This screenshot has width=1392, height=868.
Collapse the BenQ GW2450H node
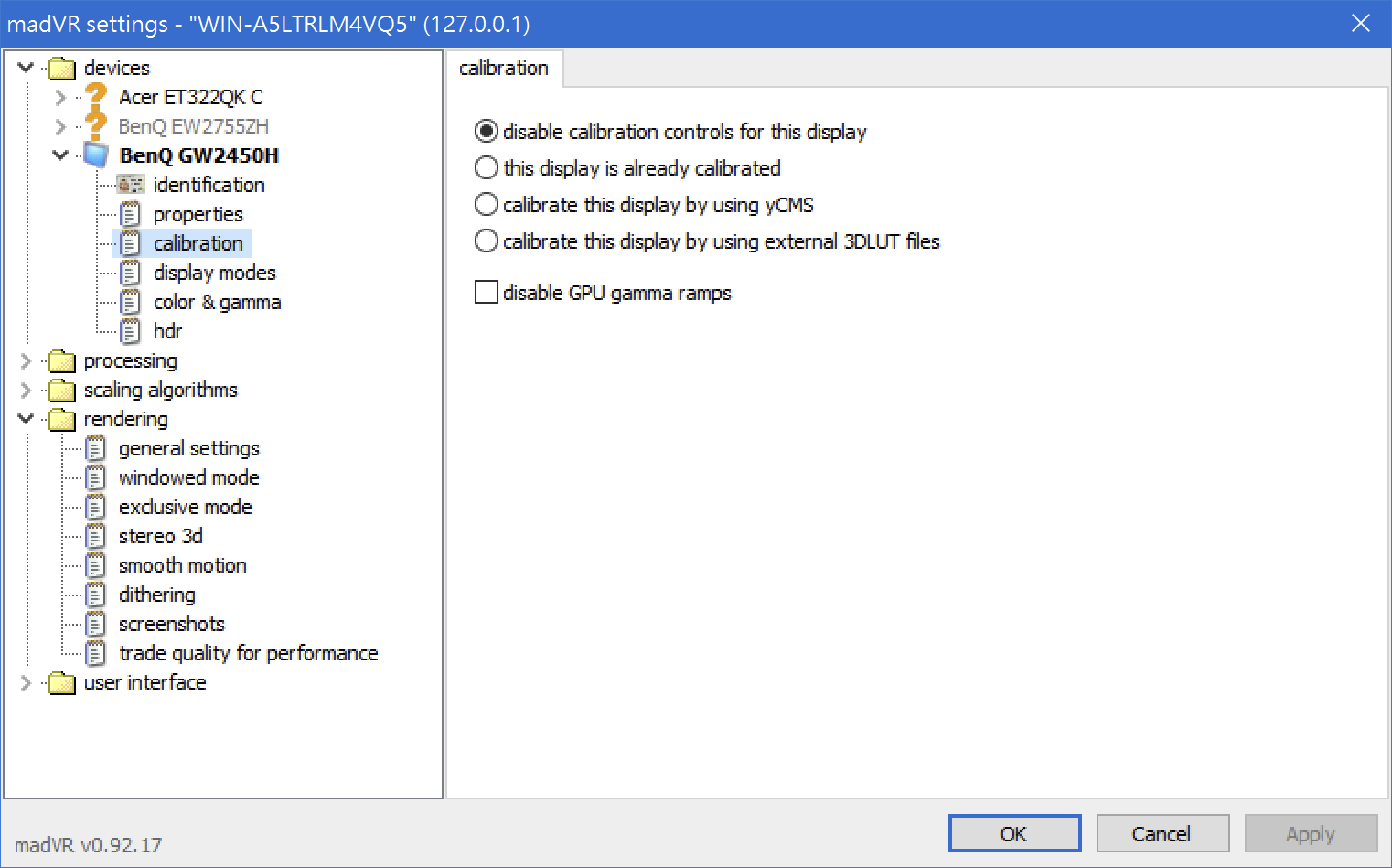(x=60, y=155)
